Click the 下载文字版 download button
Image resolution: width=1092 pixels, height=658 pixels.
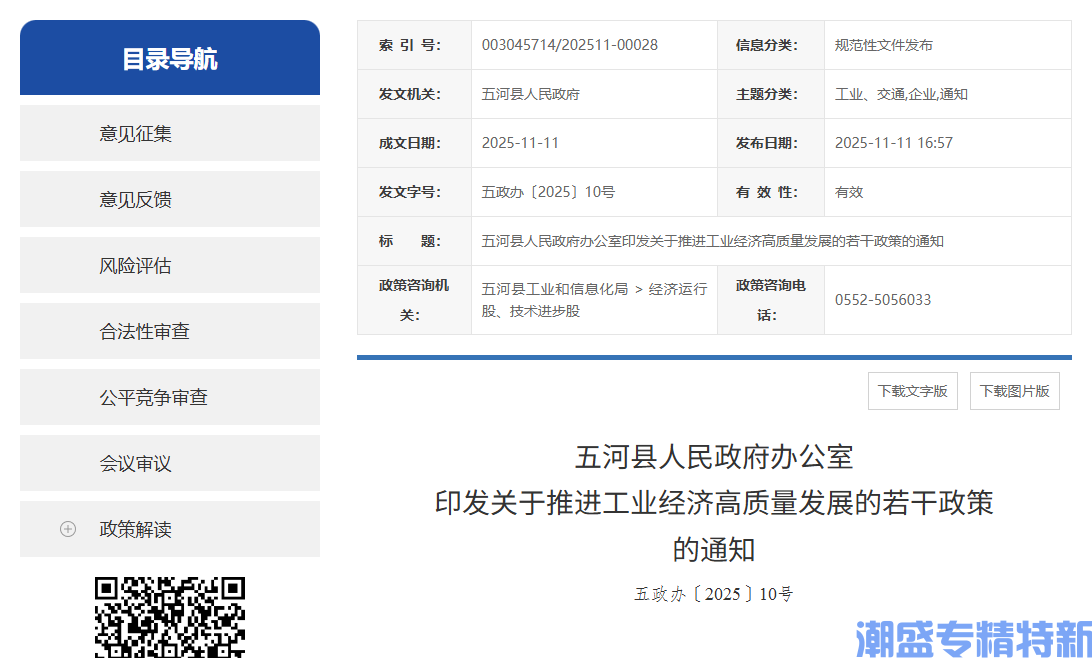tap(912, 390)
